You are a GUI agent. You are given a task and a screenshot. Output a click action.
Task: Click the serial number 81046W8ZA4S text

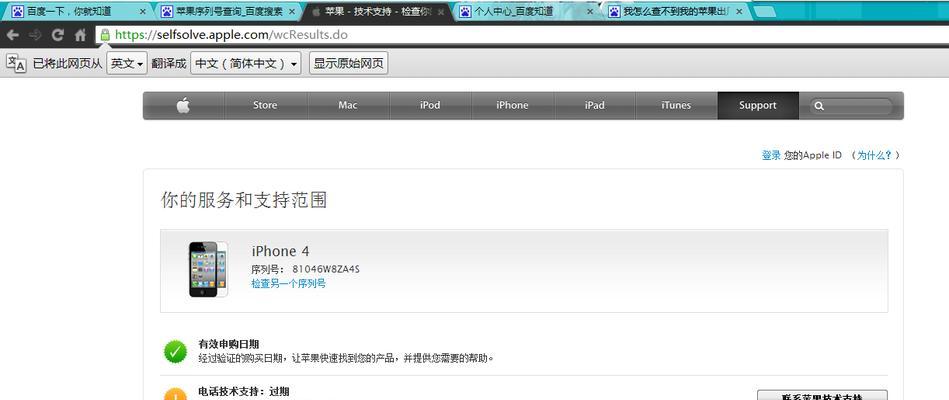point(326,269)
